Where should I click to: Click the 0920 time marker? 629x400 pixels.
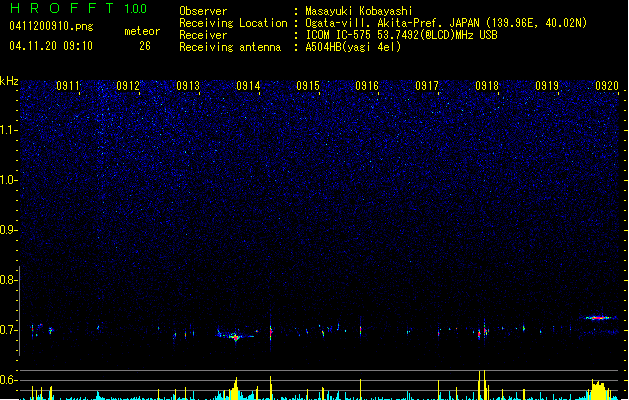607,86
